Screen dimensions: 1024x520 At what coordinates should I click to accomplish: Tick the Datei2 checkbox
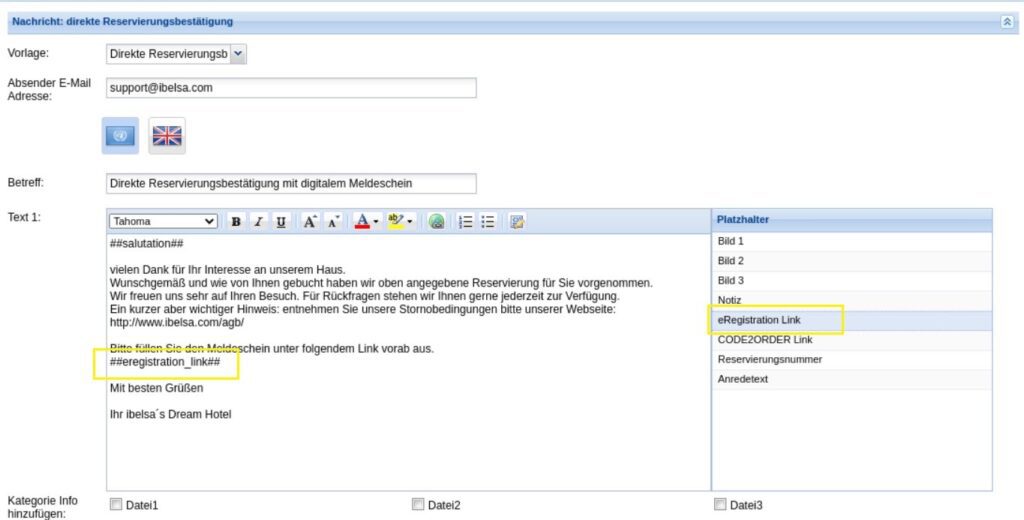[x=418, y=505]
